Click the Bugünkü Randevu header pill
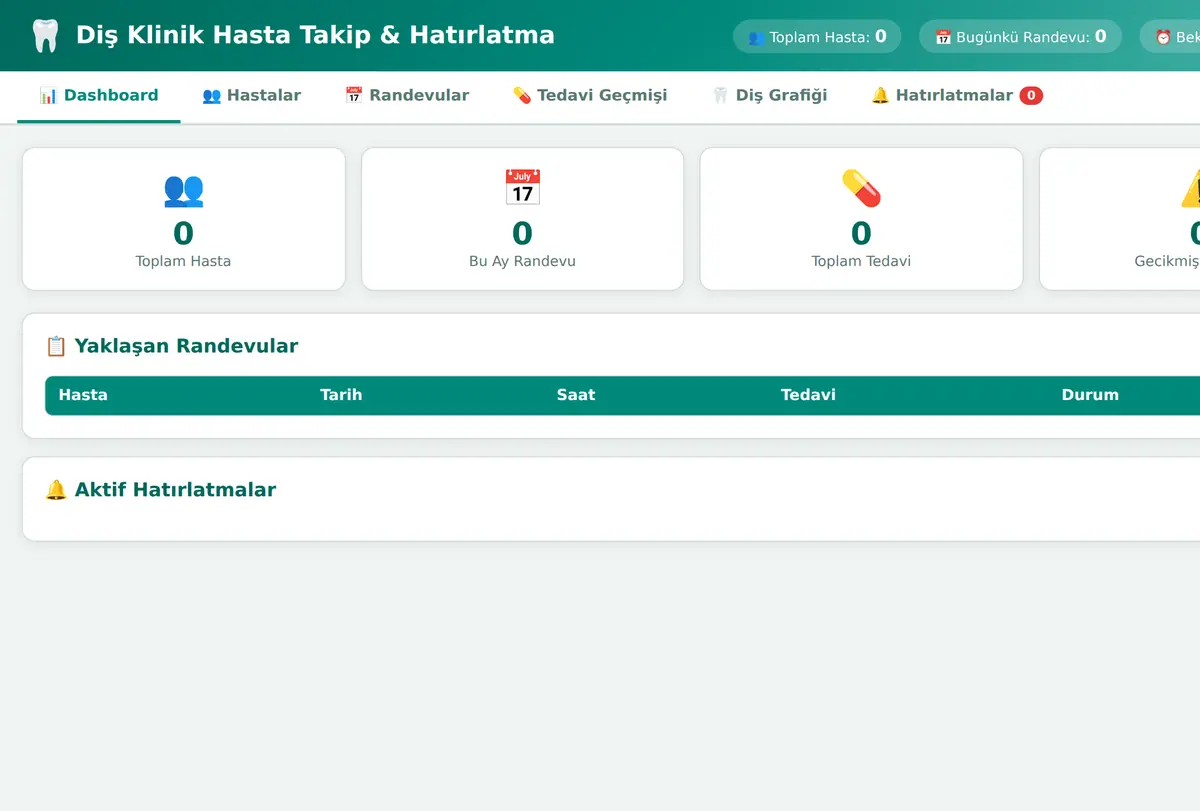The image size is (1200, 811). tap(1020, 37)
